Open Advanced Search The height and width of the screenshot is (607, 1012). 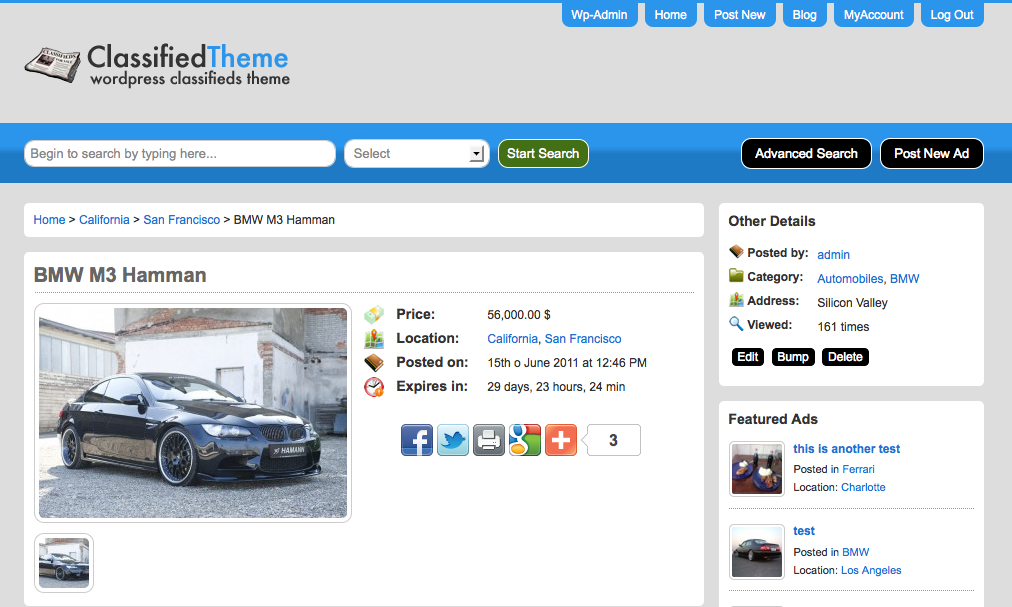click(x=806, y=154)
